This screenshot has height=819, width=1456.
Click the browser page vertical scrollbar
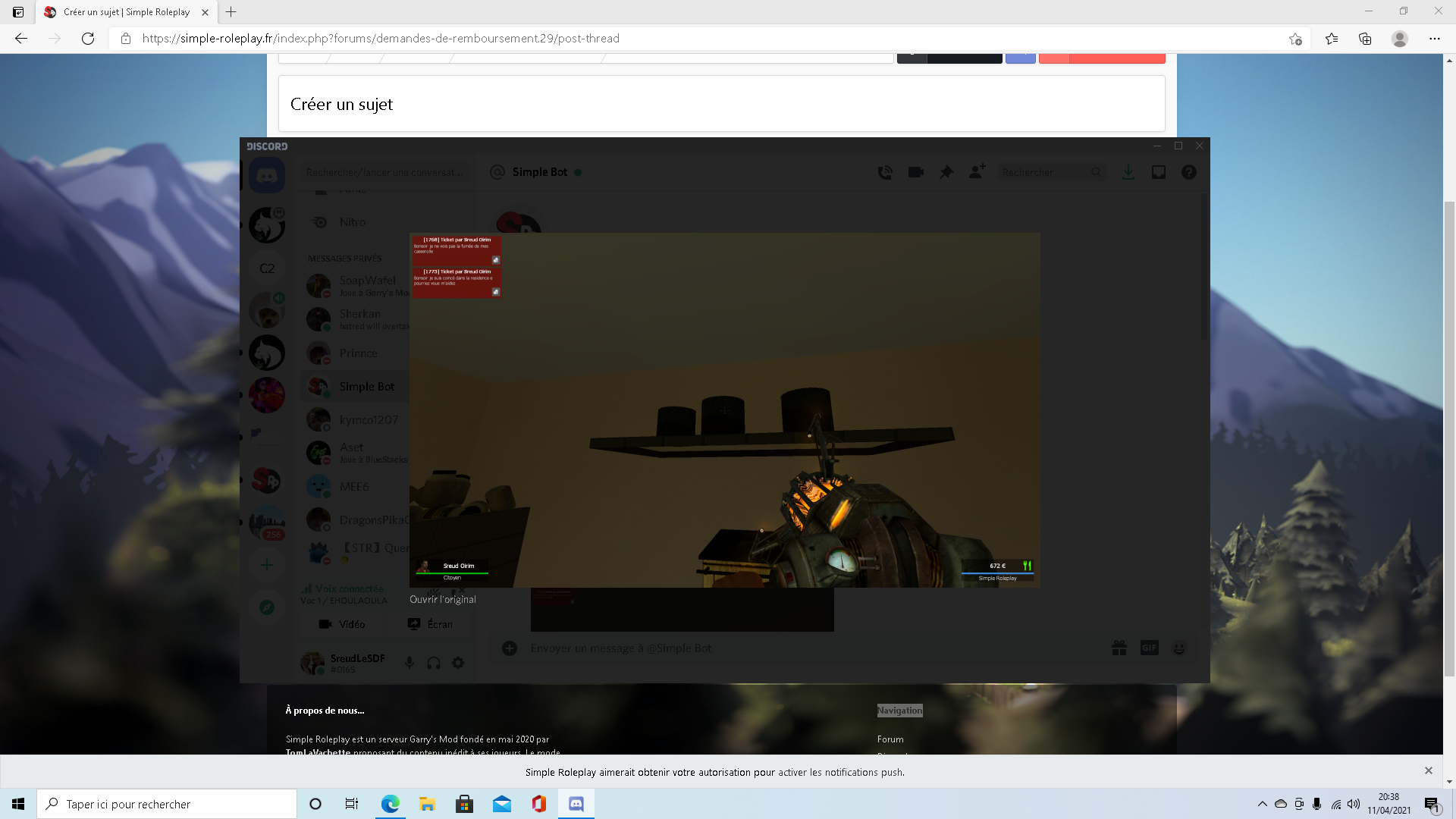(x=1449, y=440)
